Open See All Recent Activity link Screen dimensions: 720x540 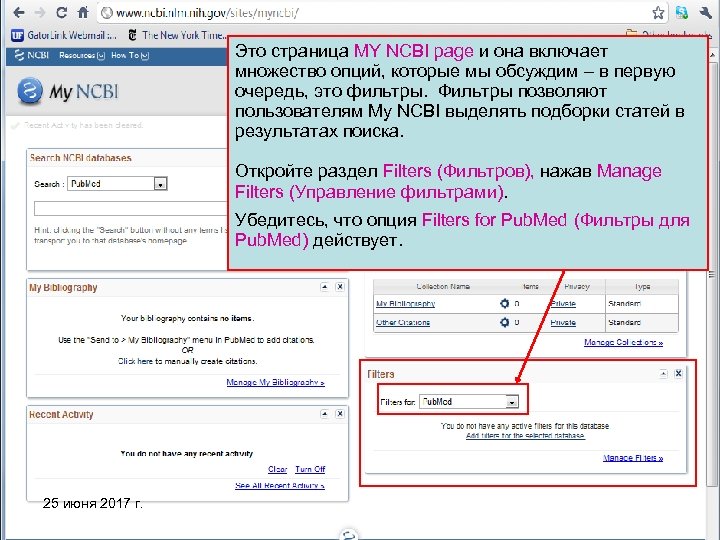point(280,485)
